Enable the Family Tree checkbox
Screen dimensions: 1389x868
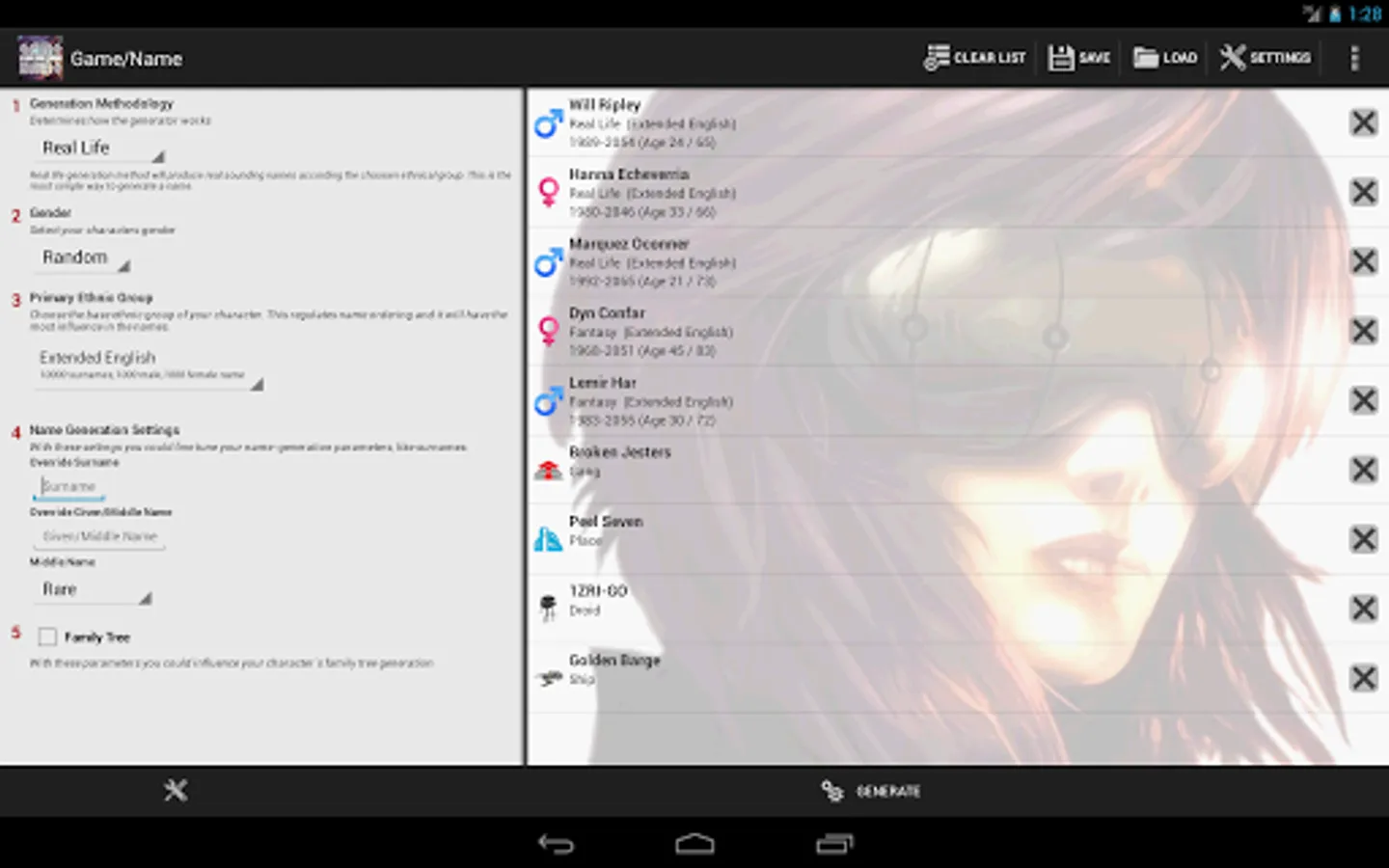point(47,637)
